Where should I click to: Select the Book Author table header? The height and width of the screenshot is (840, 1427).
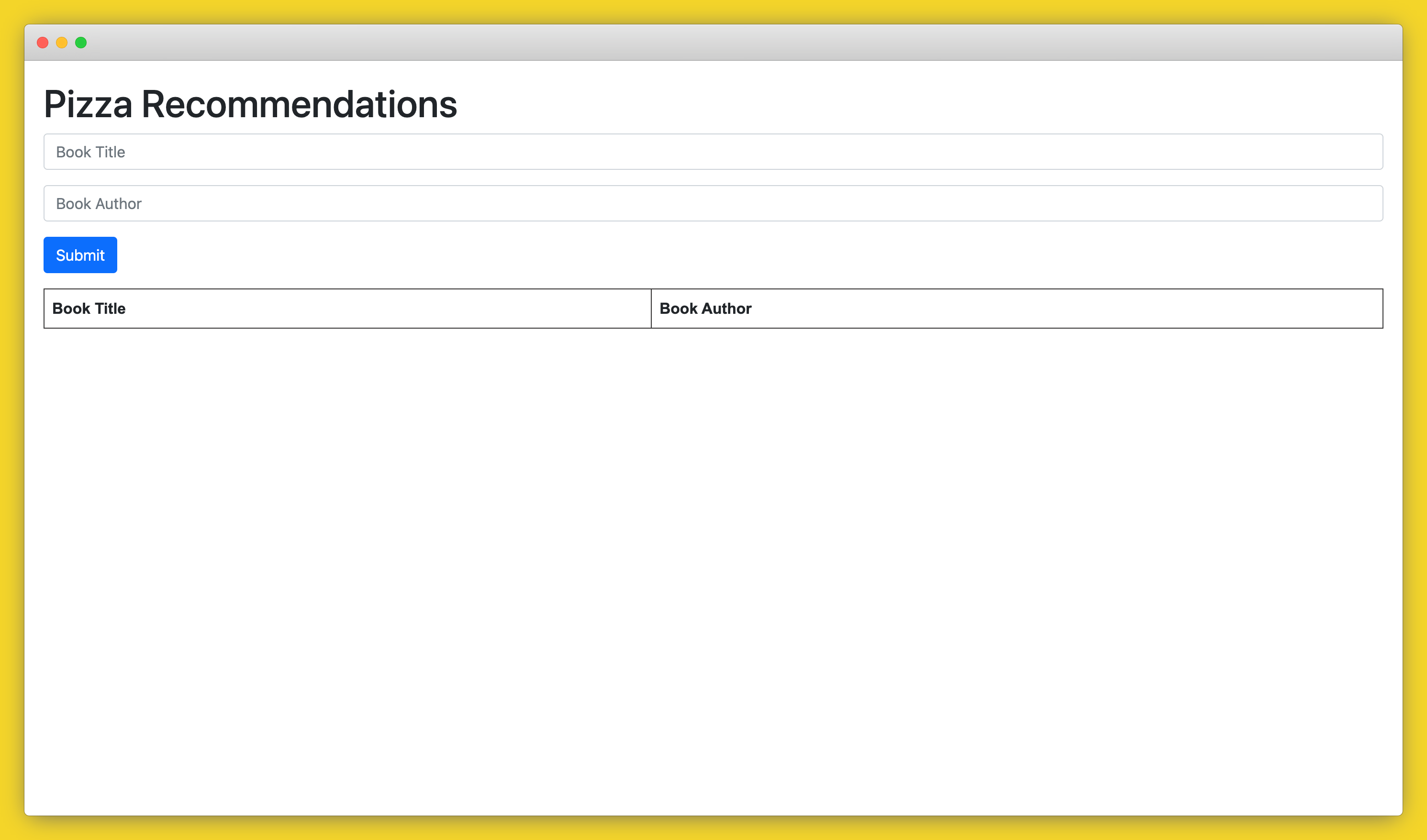pyautogui.click(x=705, y=309)
